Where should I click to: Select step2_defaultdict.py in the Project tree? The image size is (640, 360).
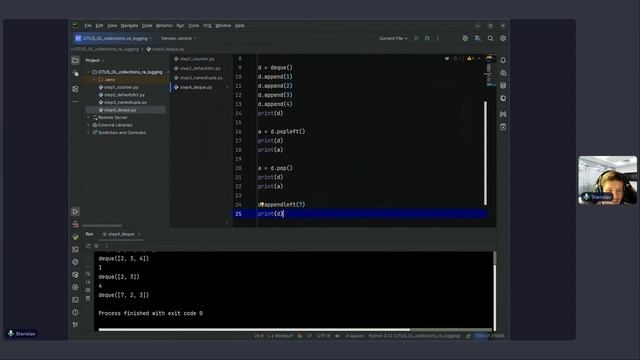[124, 95]
